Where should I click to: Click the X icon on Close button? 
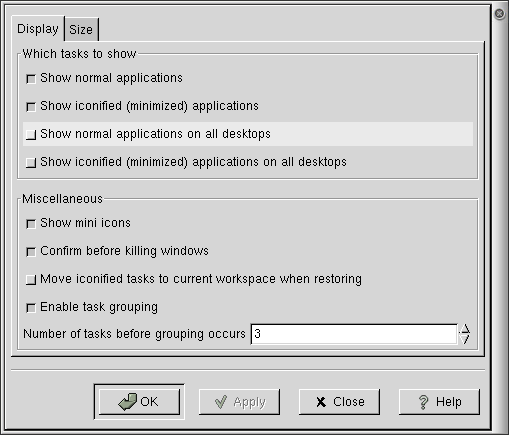coord(321,402)
